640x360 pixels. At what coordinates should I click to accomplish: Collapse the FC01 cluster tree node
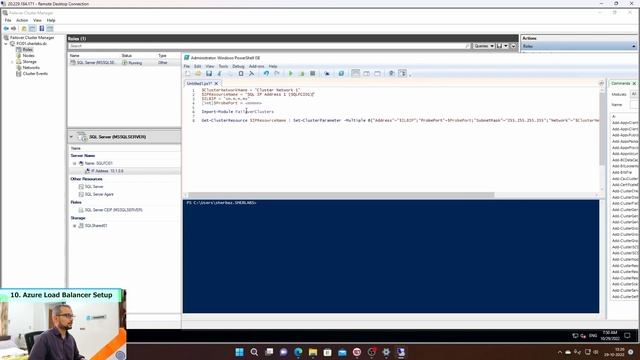pyautogui.click(x=6, y=44)
